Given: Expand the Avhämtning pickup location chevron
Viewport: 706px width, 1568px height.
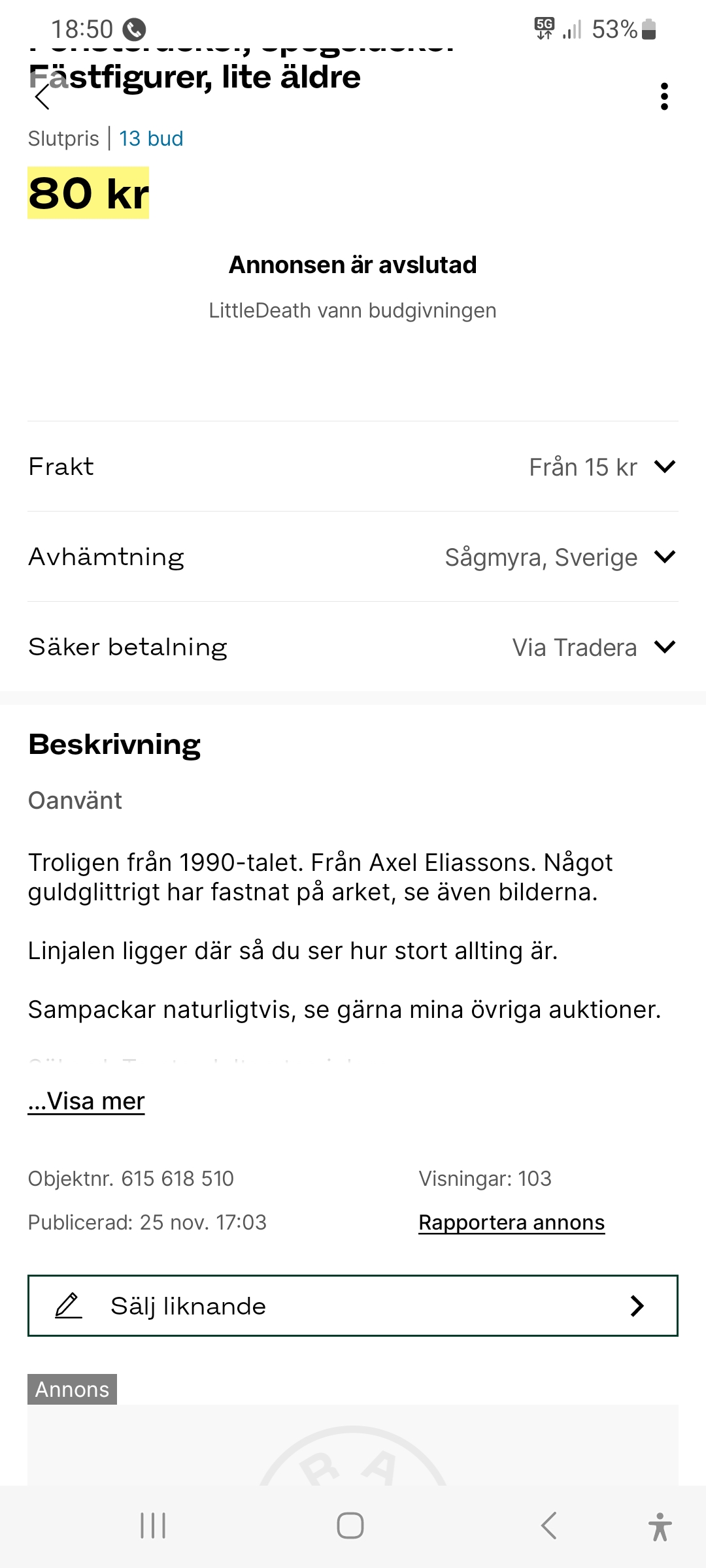Looking at the screenshot, I should [x=664, y=557].
